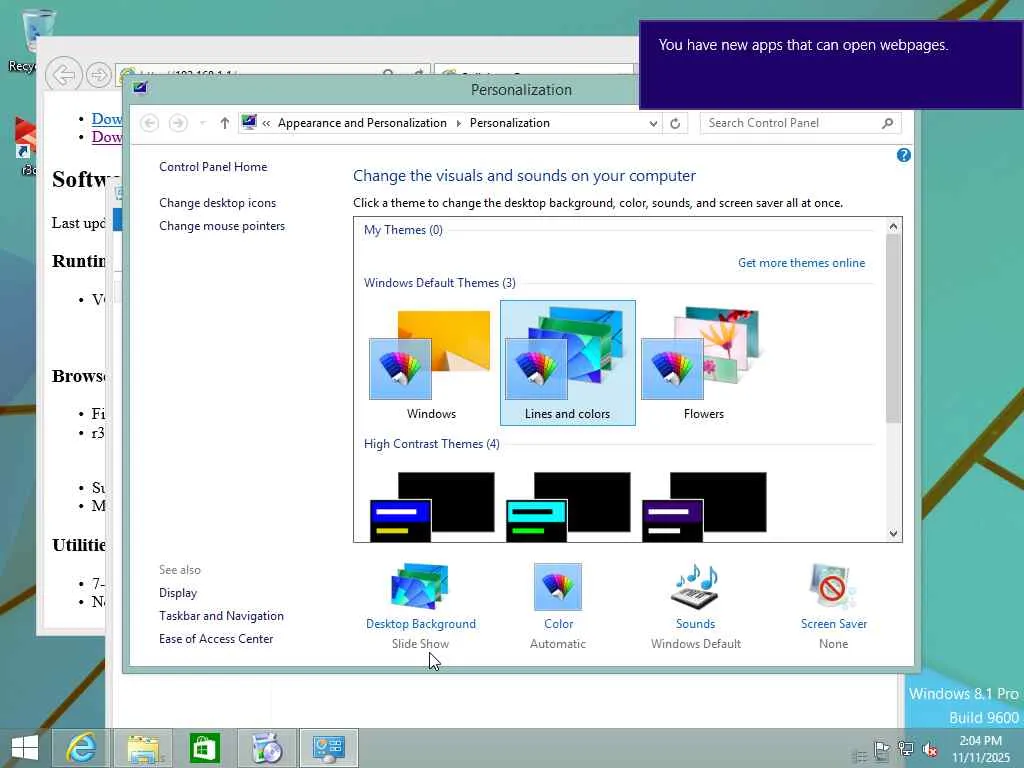Image resolution: width=1024 pixels, height=768 pixels.
Task: Open the Windows Store taskbar icon
Action: tap(204, 748)
